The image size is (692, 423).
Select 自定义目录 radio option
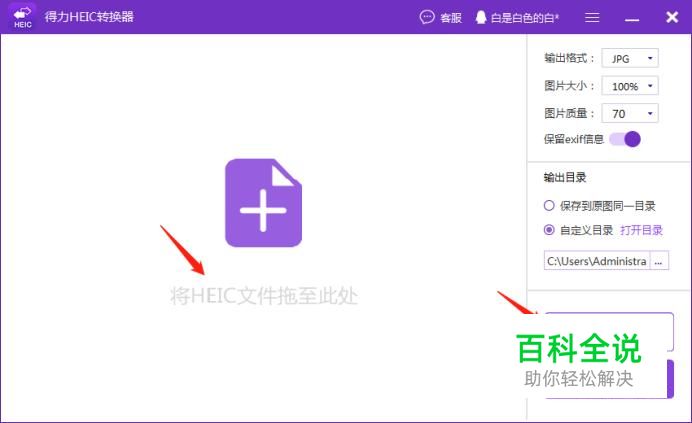tap(549, 230)
